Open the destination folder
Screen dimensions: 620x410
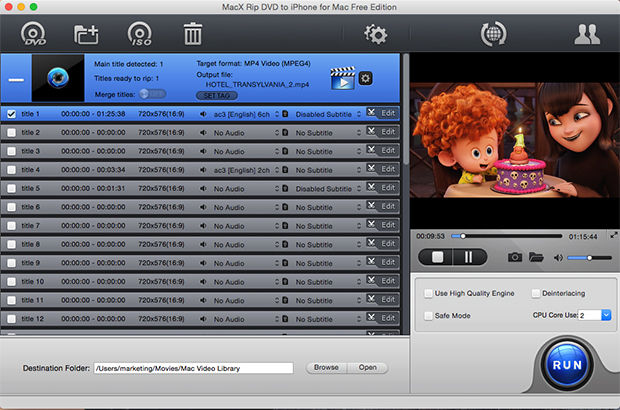[x=368, y=368]
